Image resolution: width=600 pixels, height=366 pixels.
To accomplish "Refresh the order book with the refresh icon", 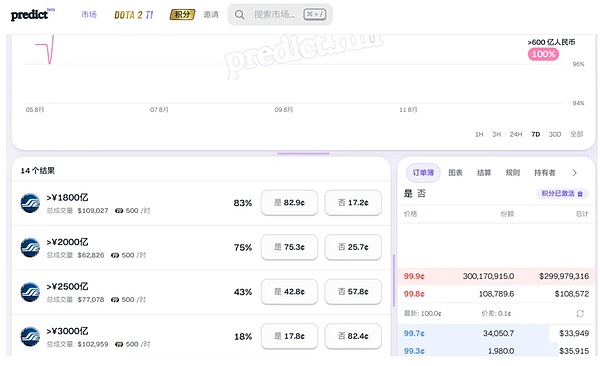I will pos(580,314).
